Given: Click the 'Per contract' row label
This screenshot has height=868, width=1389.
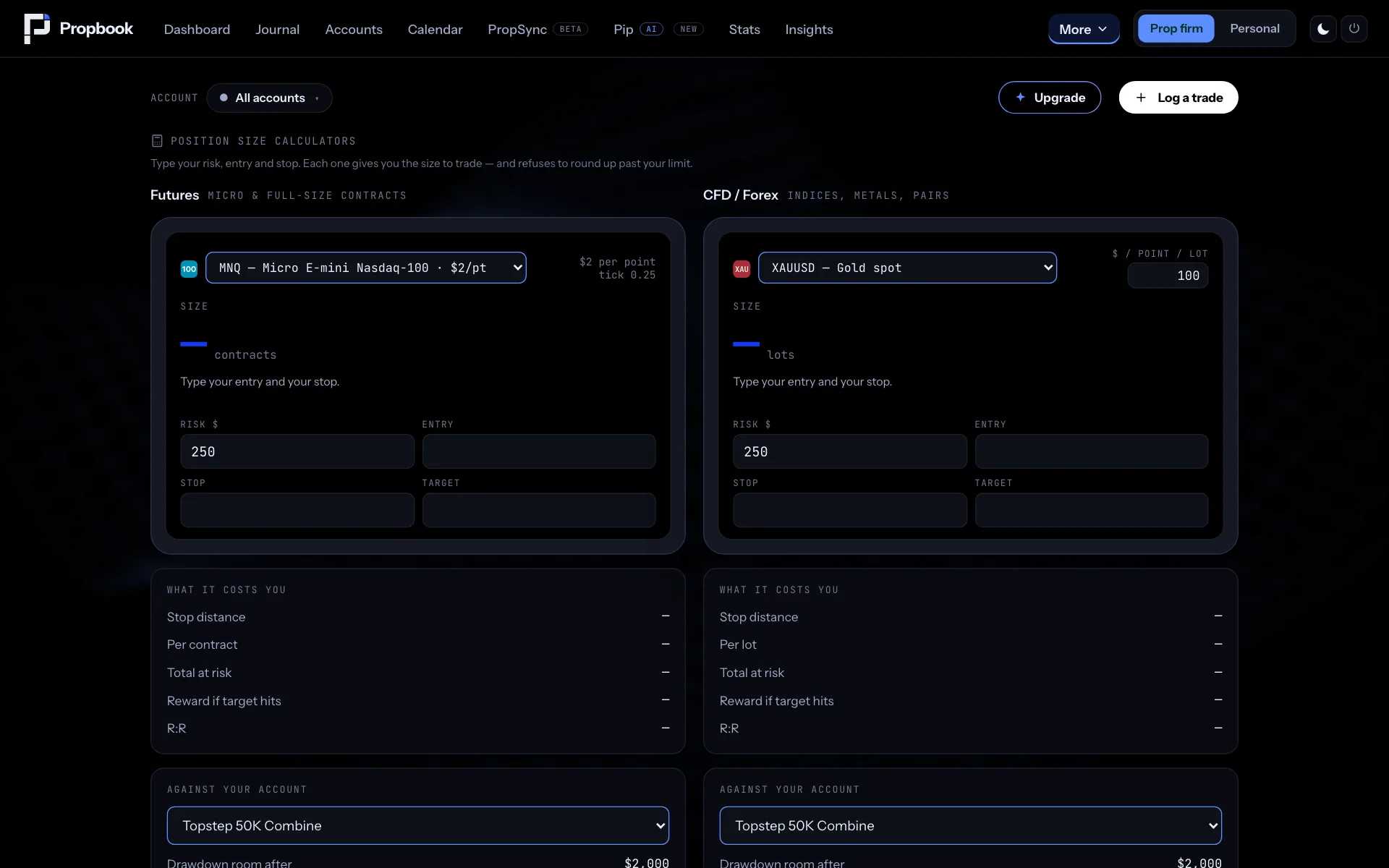Looking at the screenshot, I should point(202,644).
